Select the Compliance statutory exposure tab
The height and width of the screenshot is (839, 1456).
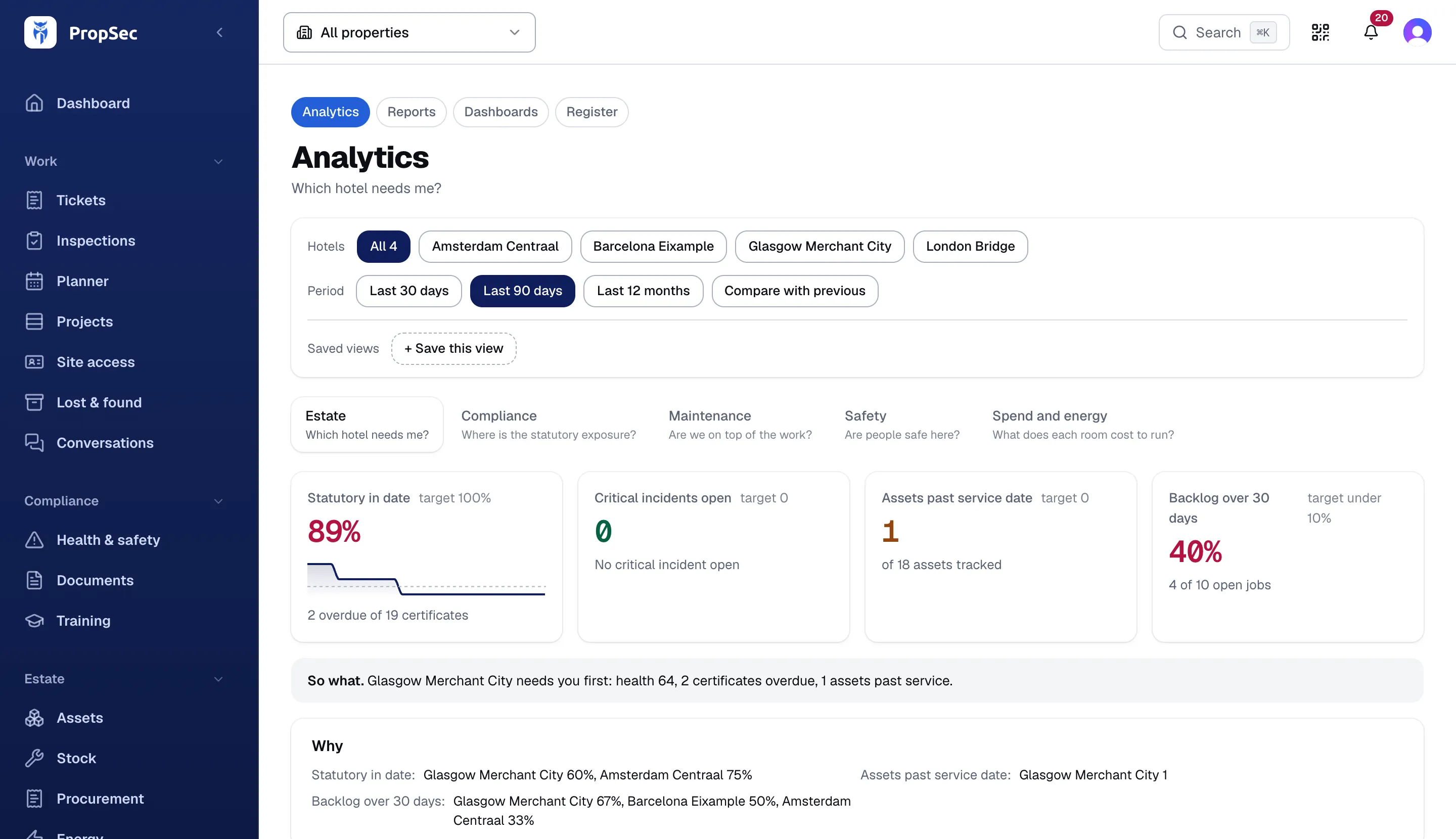(549, 424)
